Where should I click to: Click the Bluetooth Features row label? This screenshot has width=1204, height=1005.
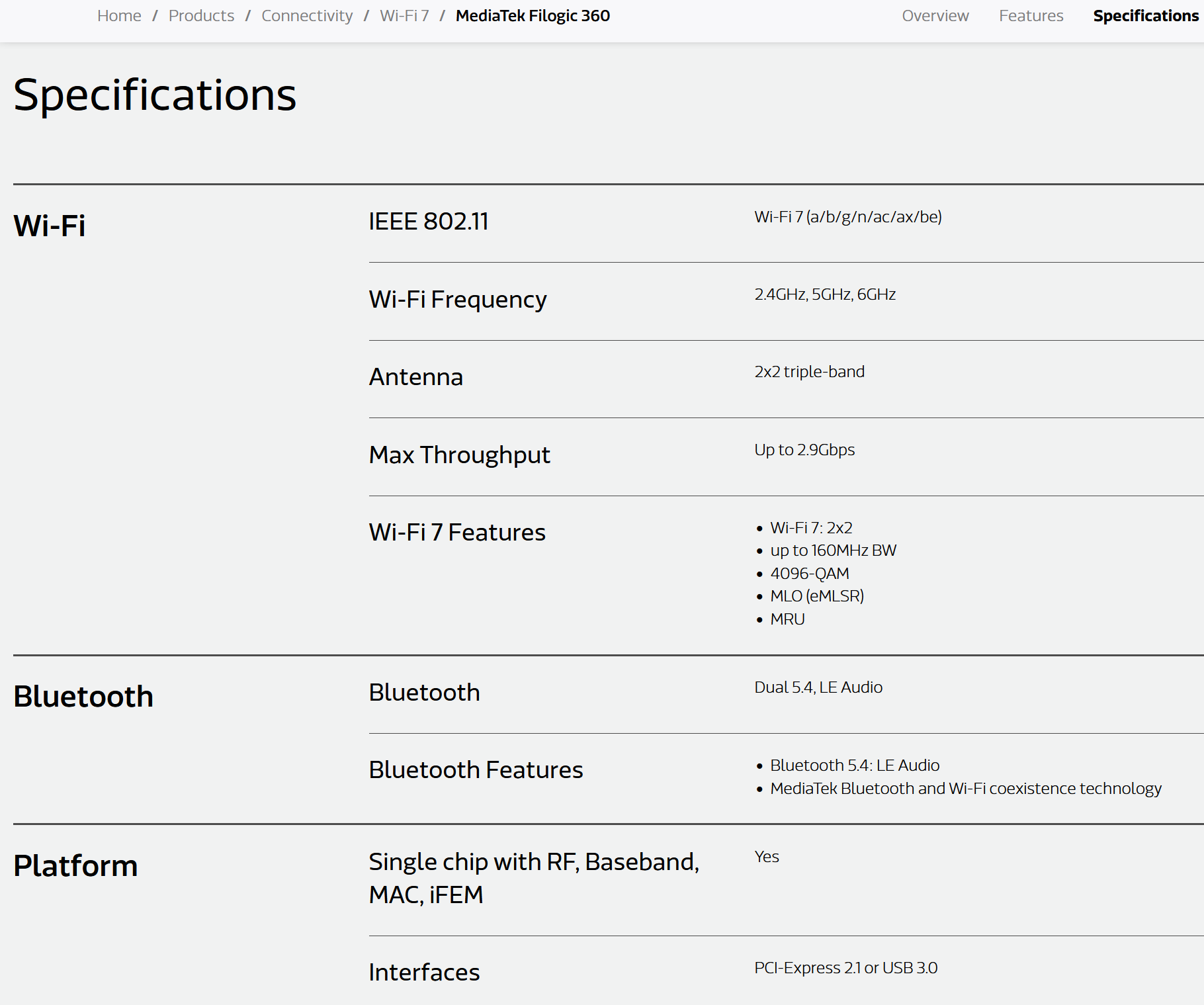coord(476,770)
